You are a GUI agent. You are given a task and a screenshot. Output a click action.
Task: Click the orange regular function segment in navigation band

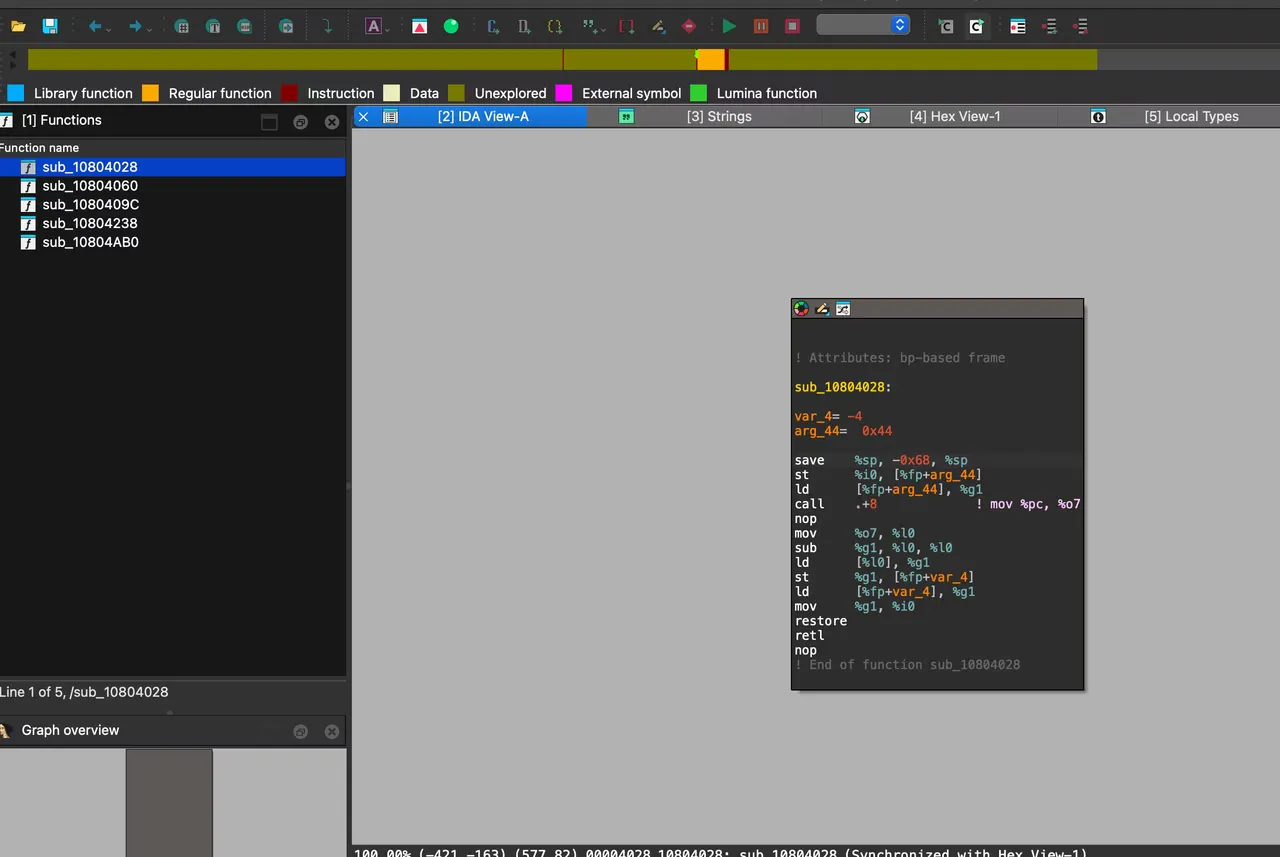click(x=710, y=60)
